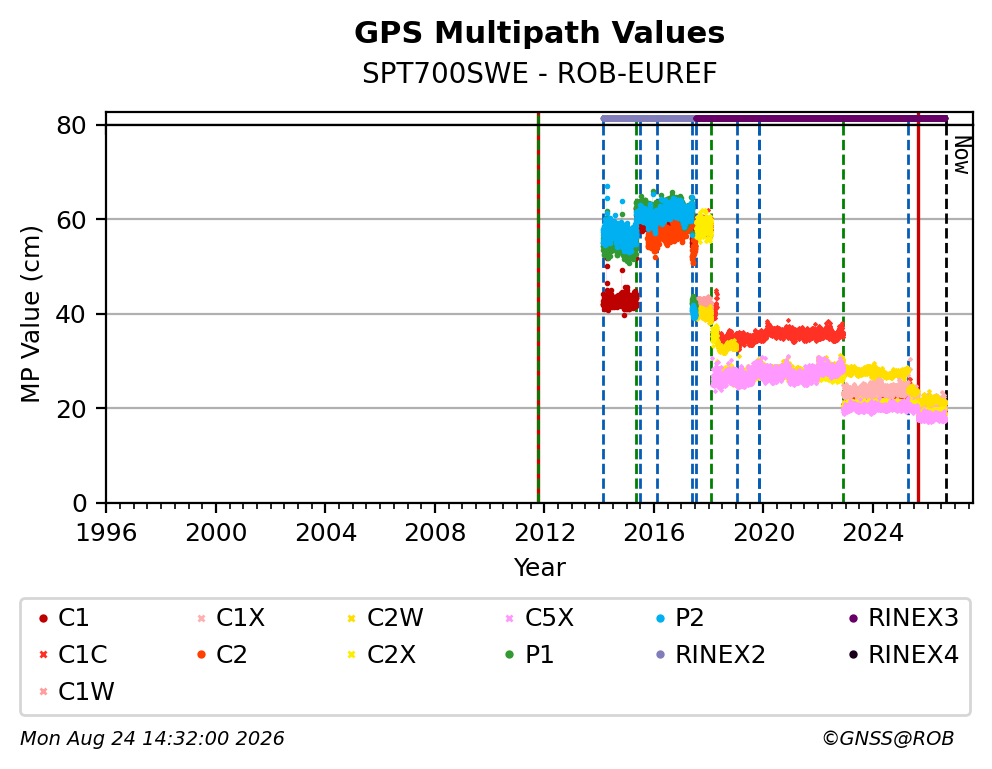Click the timestamp Mon Aug 24 14:32:00 2026

pyautogui.click(x=152, y=738)
